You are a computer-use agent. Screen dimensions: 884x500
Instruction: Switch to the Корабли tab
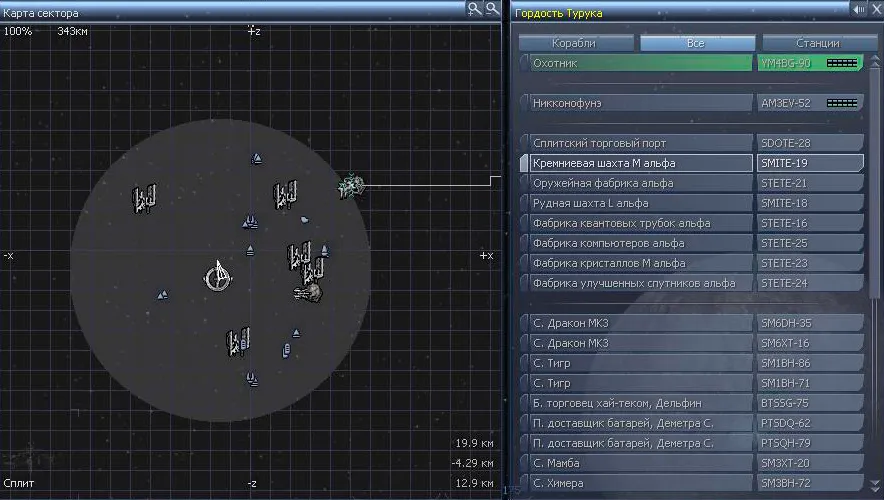pos(574,43)
